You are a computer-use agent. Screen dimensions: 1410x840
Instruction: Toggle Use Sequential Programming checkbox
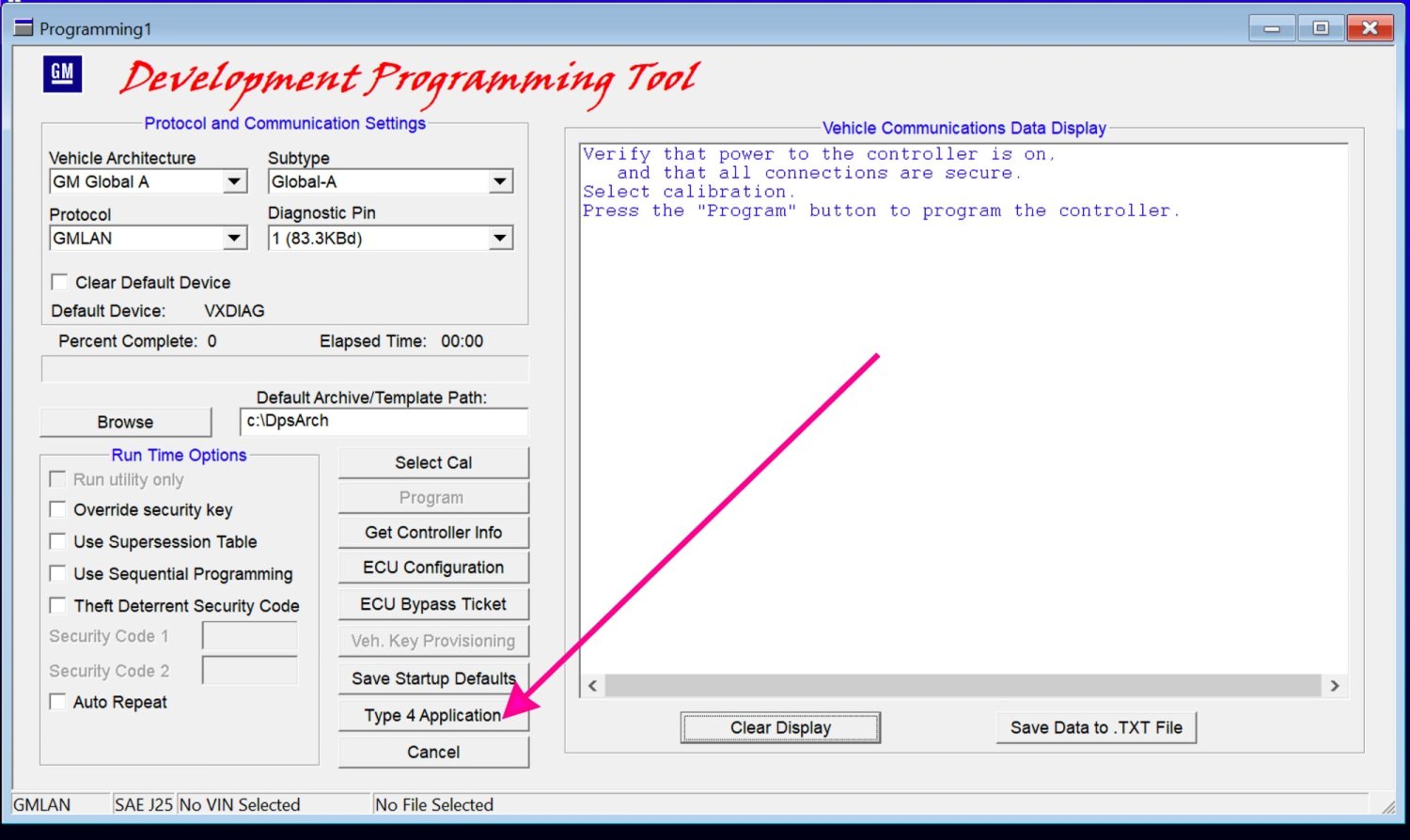click(57, 573)
